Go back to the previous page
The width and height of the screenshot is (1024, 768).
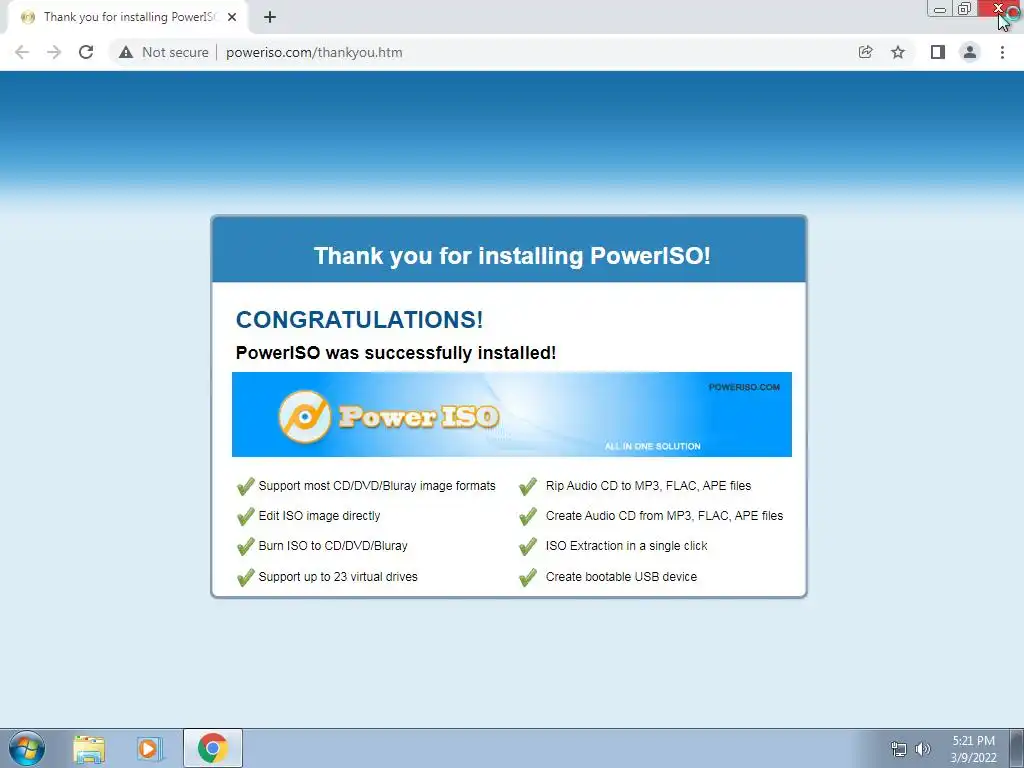pos(22,52)
